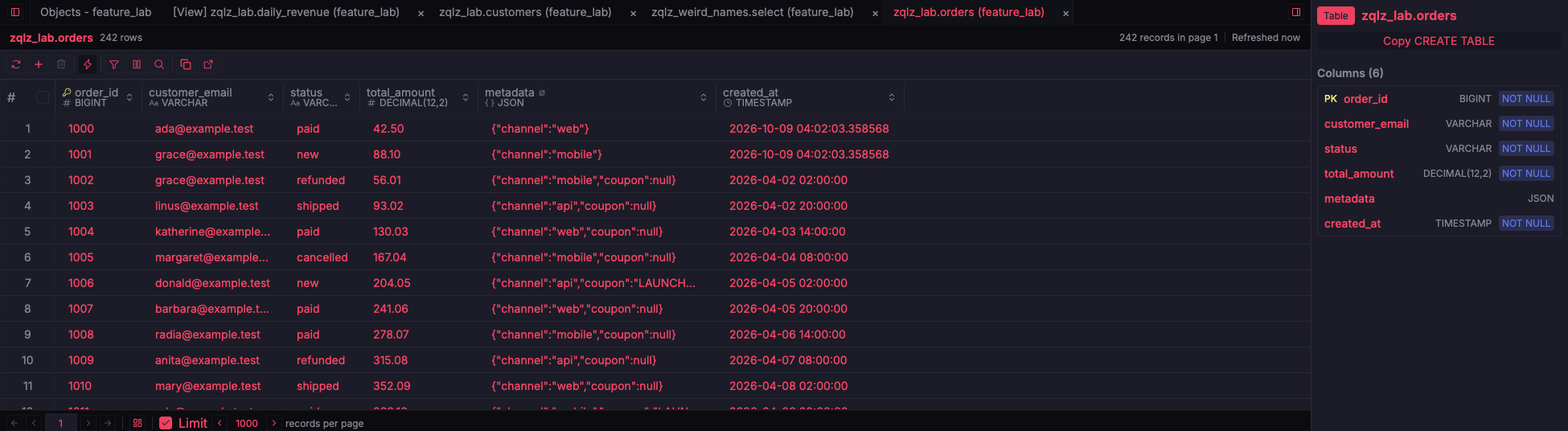The image size is (1568, 431).
Task: Switch to zqlz_lab.customers tab
Action: point(525,12)
